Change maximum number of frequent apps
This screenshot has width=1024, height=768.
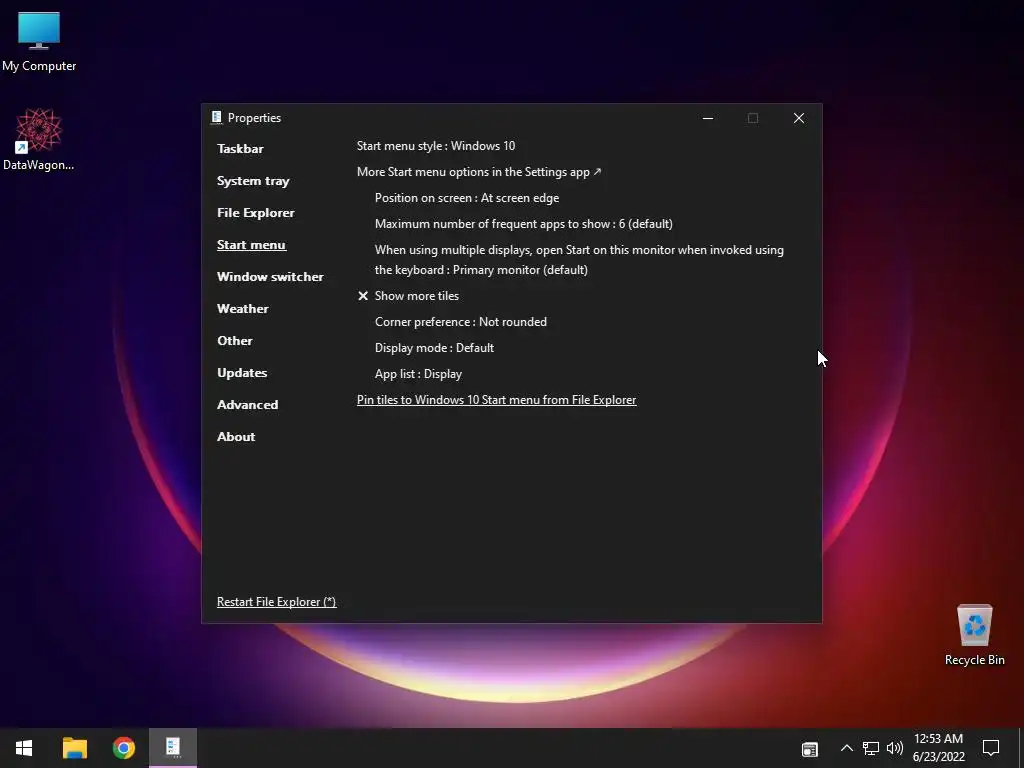coord(524,224)
